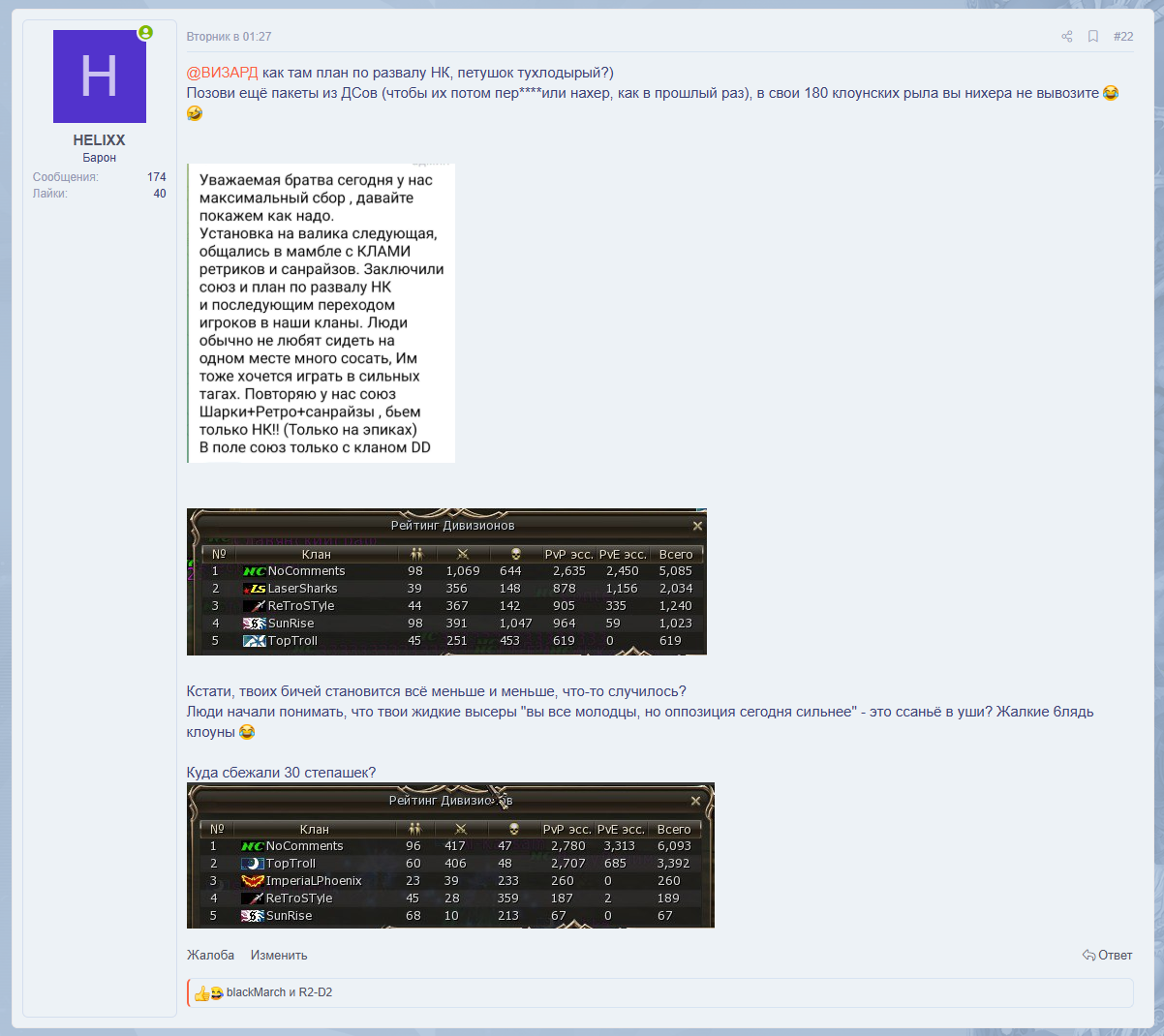1164x1036 pixels.
Task: Open the HELIXX purple avatar
Action: (100, 76)
